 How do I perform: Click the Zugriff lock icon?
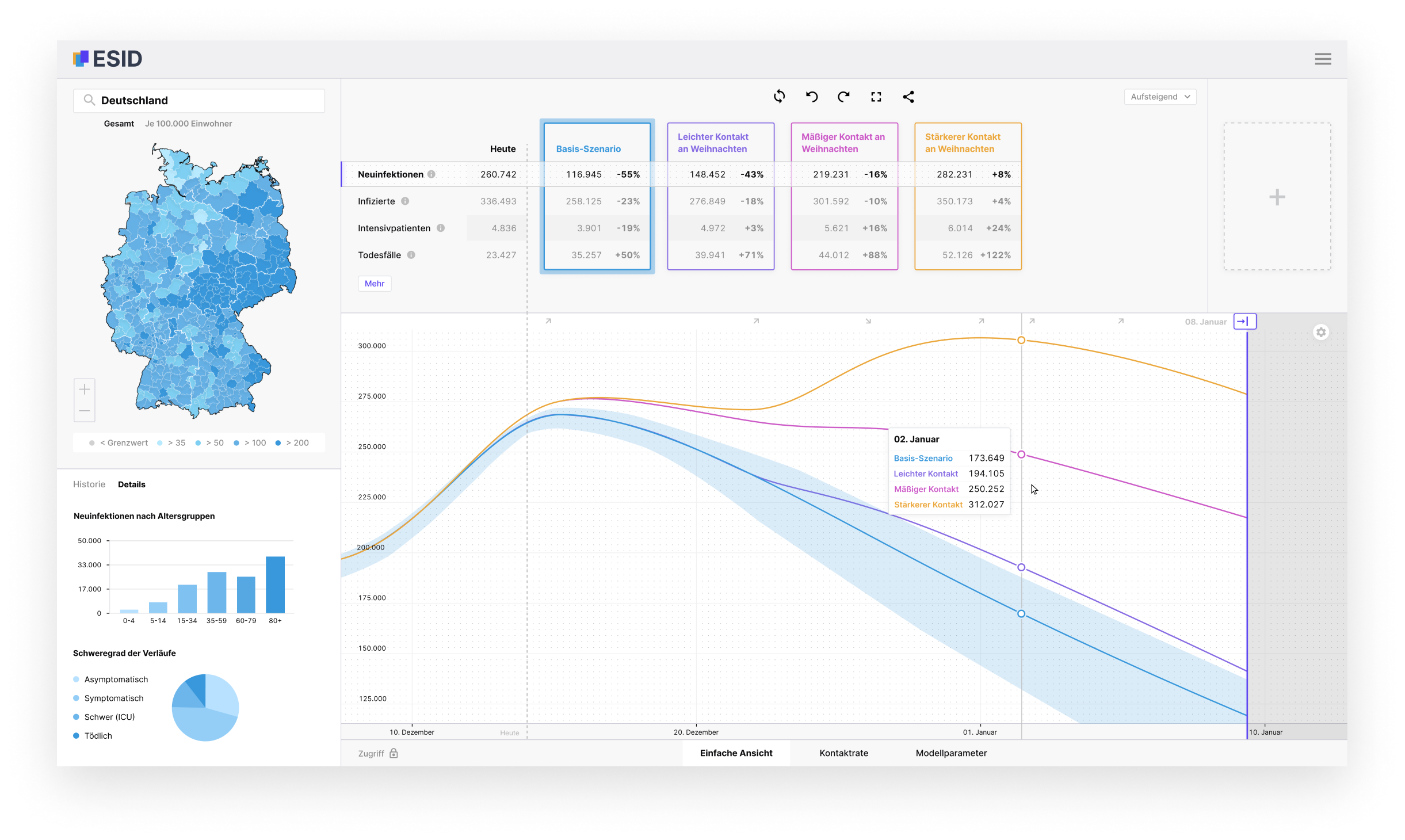[x=394, y=753]
